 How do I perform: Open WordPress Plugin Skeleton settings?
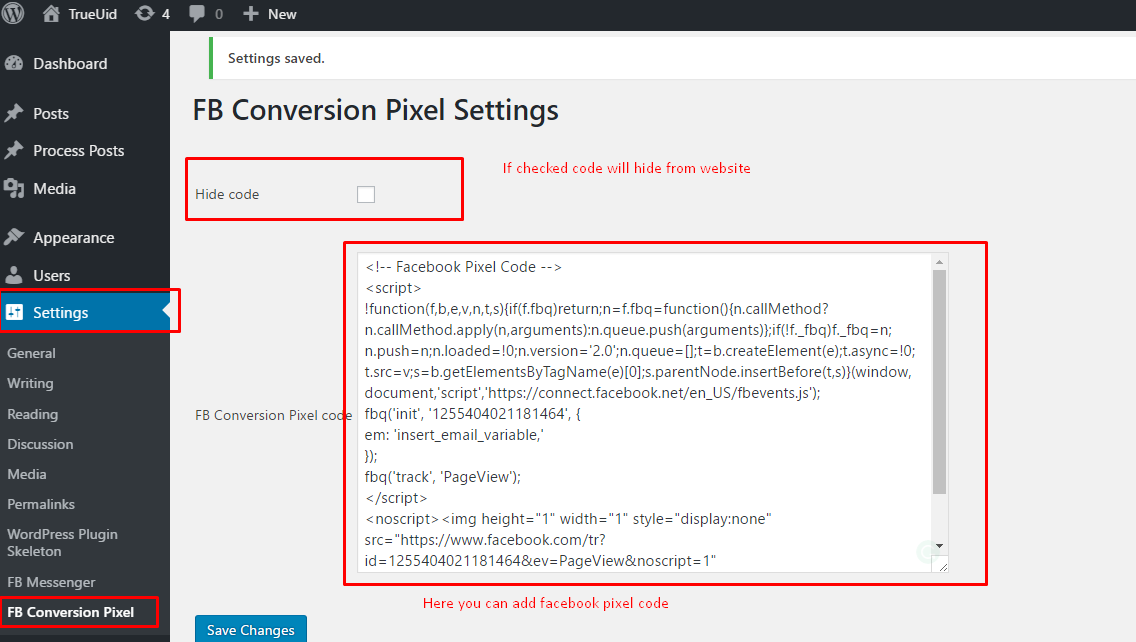click(x=62, y=543)
